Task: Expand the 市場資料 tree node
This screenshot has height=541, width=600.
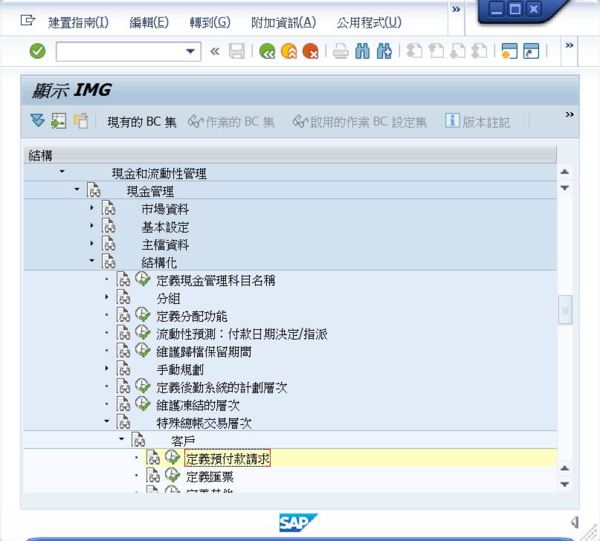Action: coord(92,208)
